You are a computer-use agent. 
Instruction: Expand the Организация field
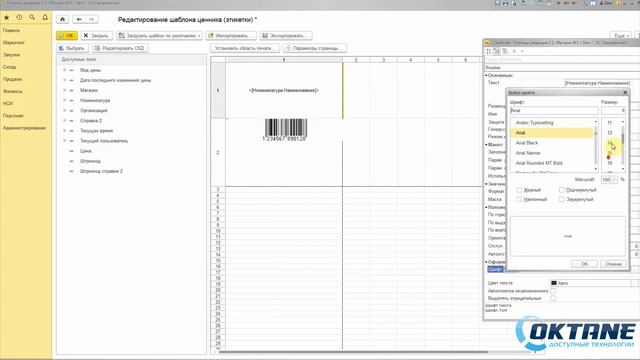point(64,111)
